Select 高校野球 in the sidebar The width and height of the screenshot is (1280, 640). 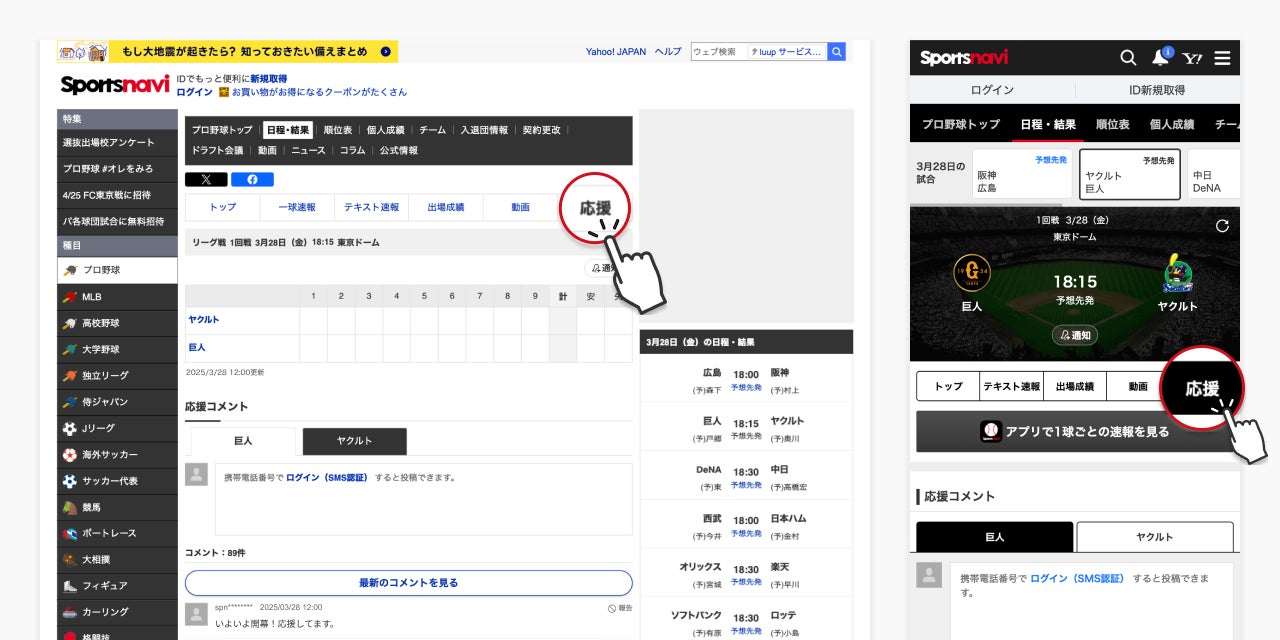pos(117,323)
